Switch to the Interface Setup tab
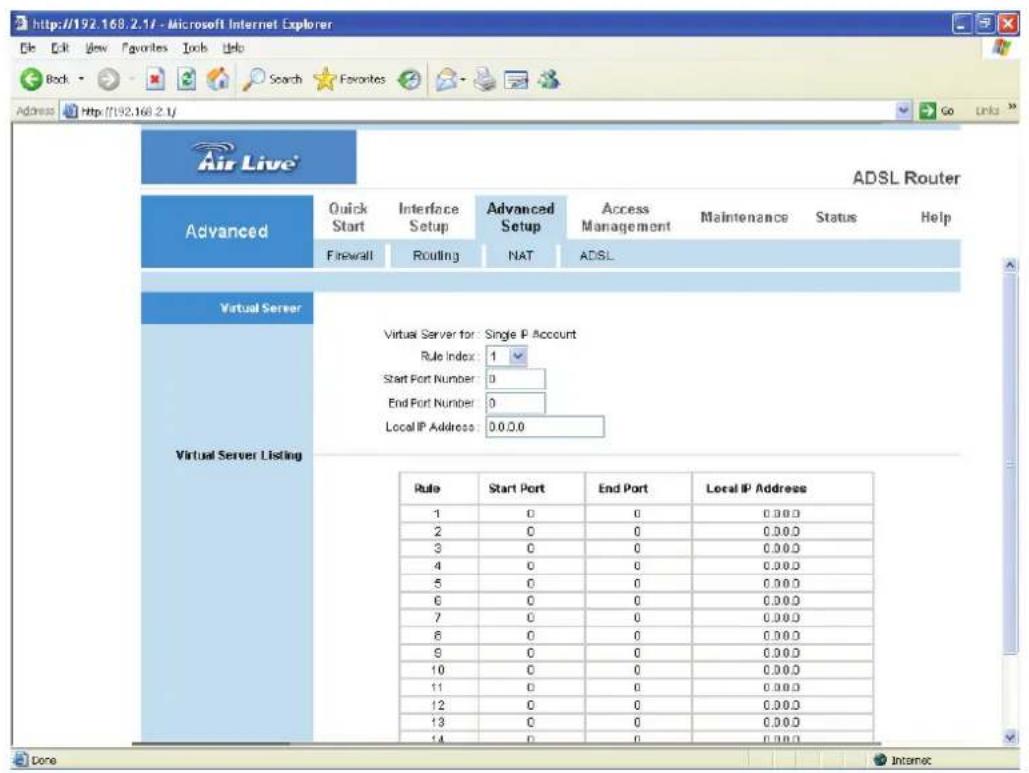 tap(429, 217)
